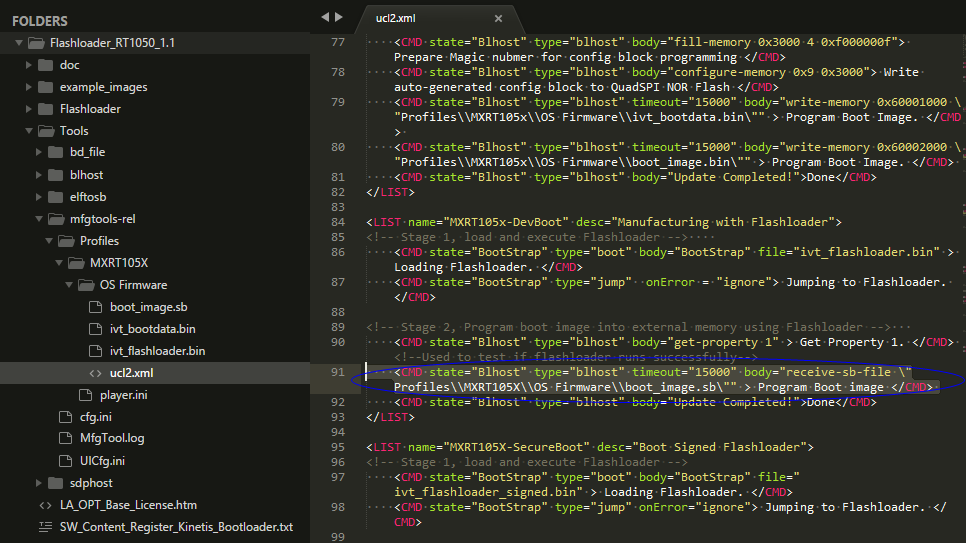Expand the doc folder arrow
This screenshot has height=543, width=966.
tap(28, 65)
